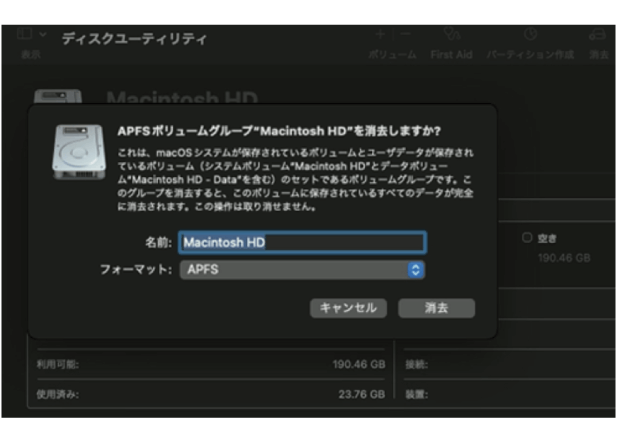Click the sidebar toggle icon in toolbar
Image resolution: width=617 pixels, height=445 pixels.
pos(25,36)
